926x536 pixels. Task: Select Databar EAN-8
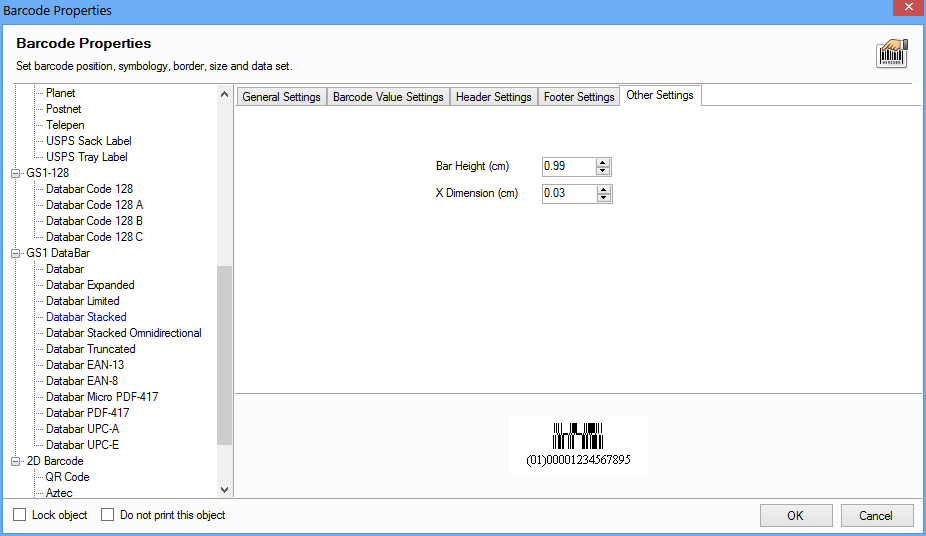[81, 380]
